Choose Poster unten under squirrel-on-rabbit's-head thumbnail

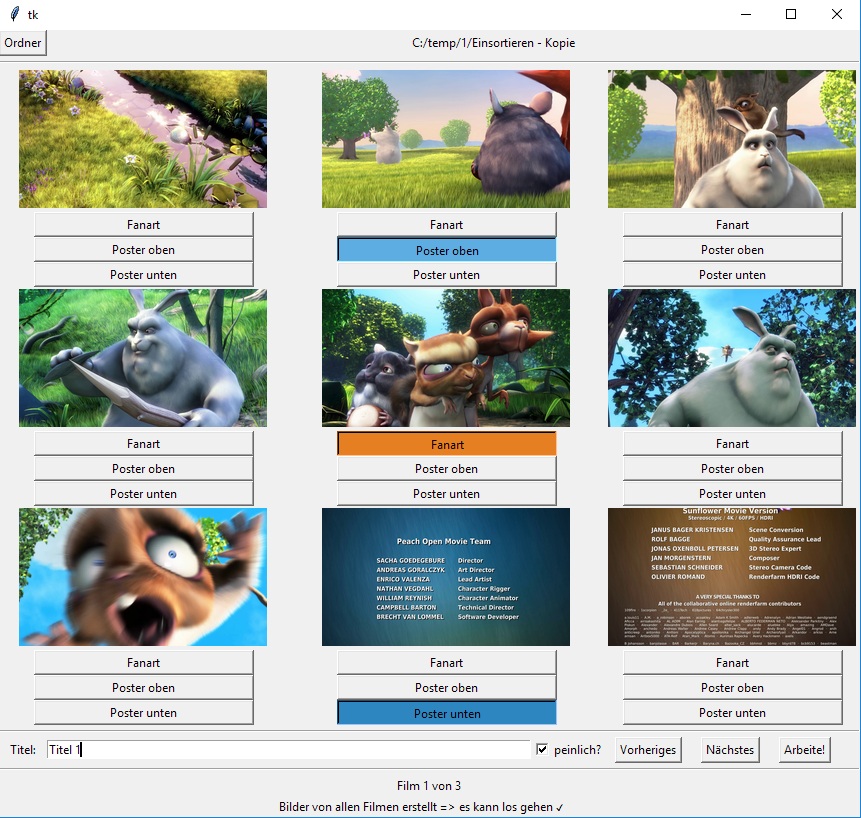(733, 274)
